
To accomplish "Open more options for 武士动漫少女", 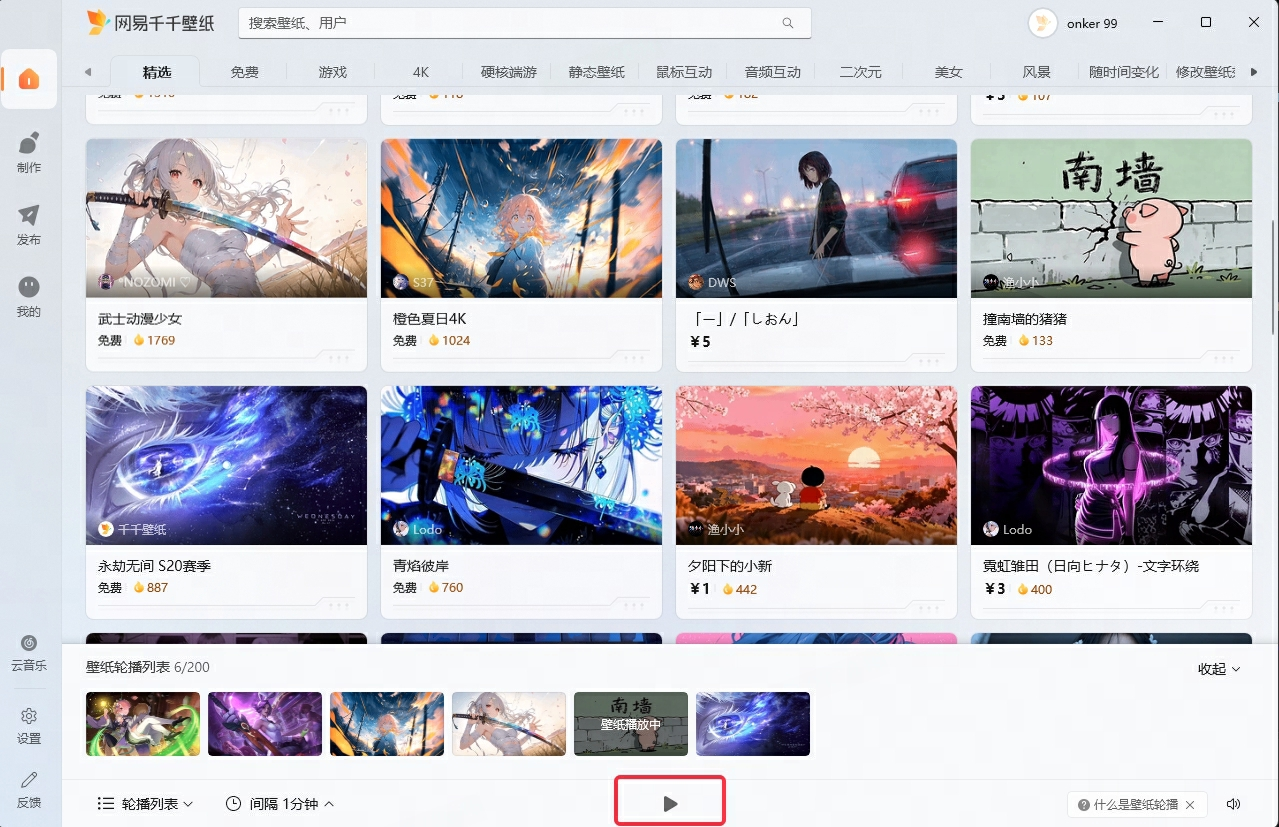I will pos(340,358).
